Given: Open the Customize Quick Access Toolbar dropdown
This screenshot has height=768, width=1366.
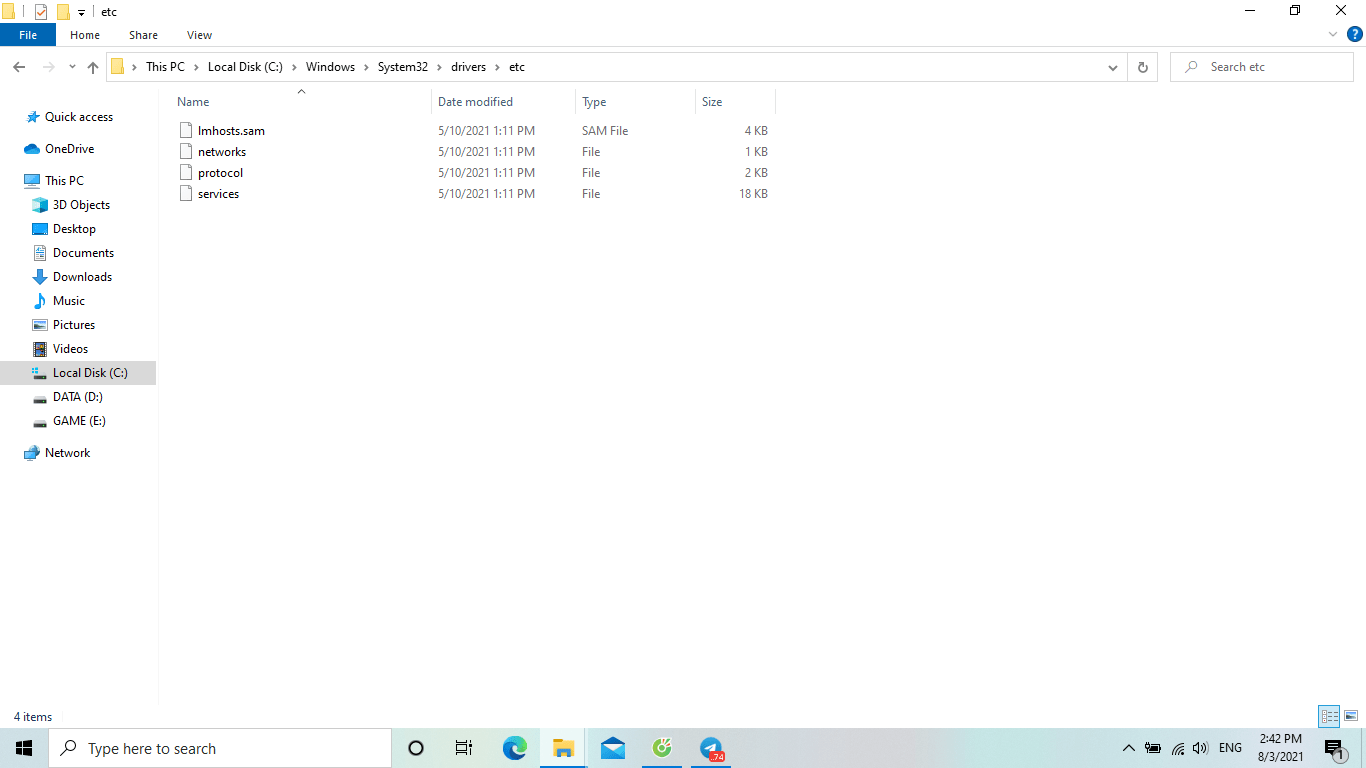Looking at the screenshot, I should [81, 13].
